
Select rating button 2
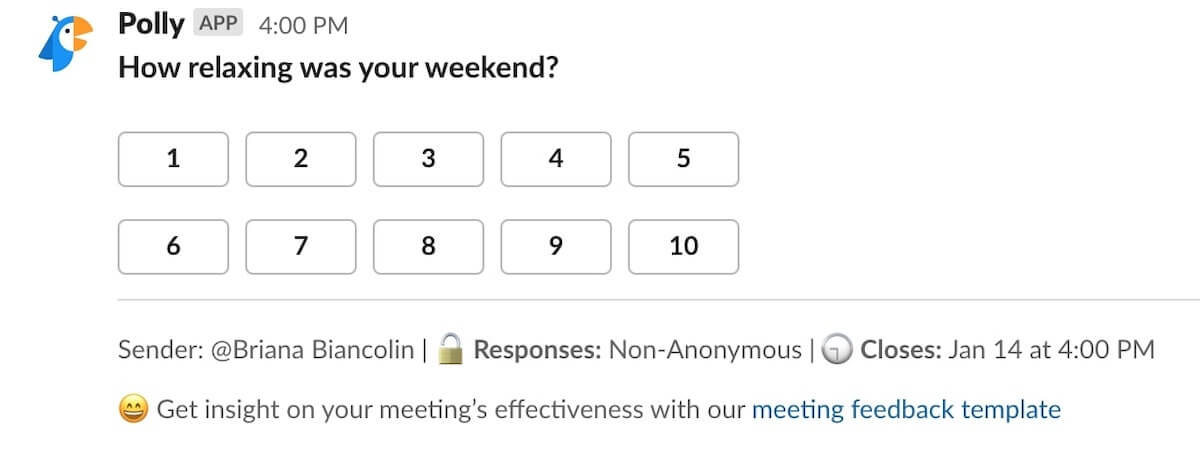301,159
